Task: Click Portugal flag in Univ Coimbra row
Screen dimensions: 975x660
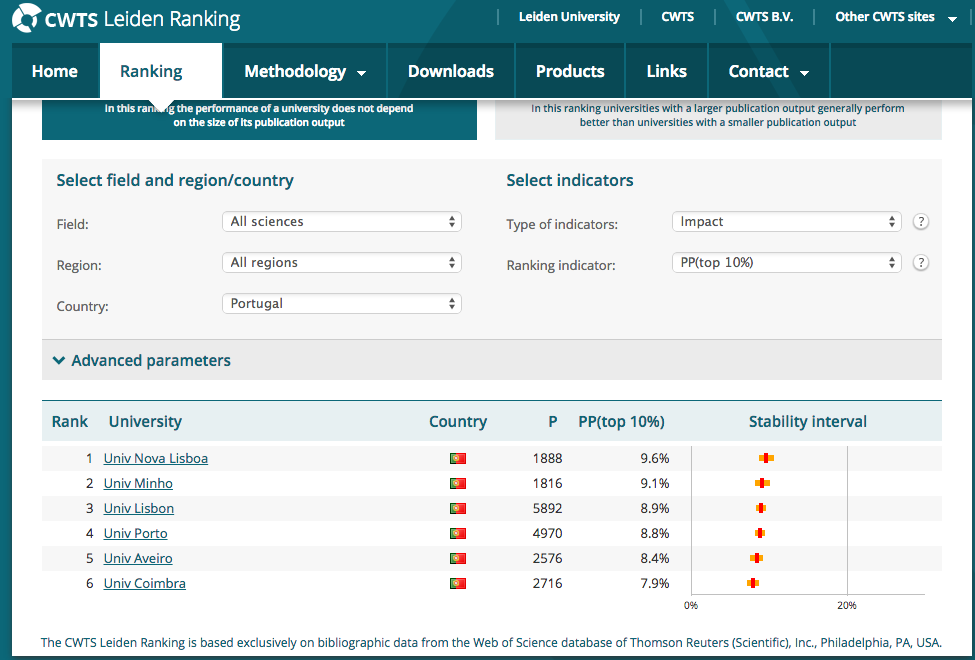Action: point(458,583)
